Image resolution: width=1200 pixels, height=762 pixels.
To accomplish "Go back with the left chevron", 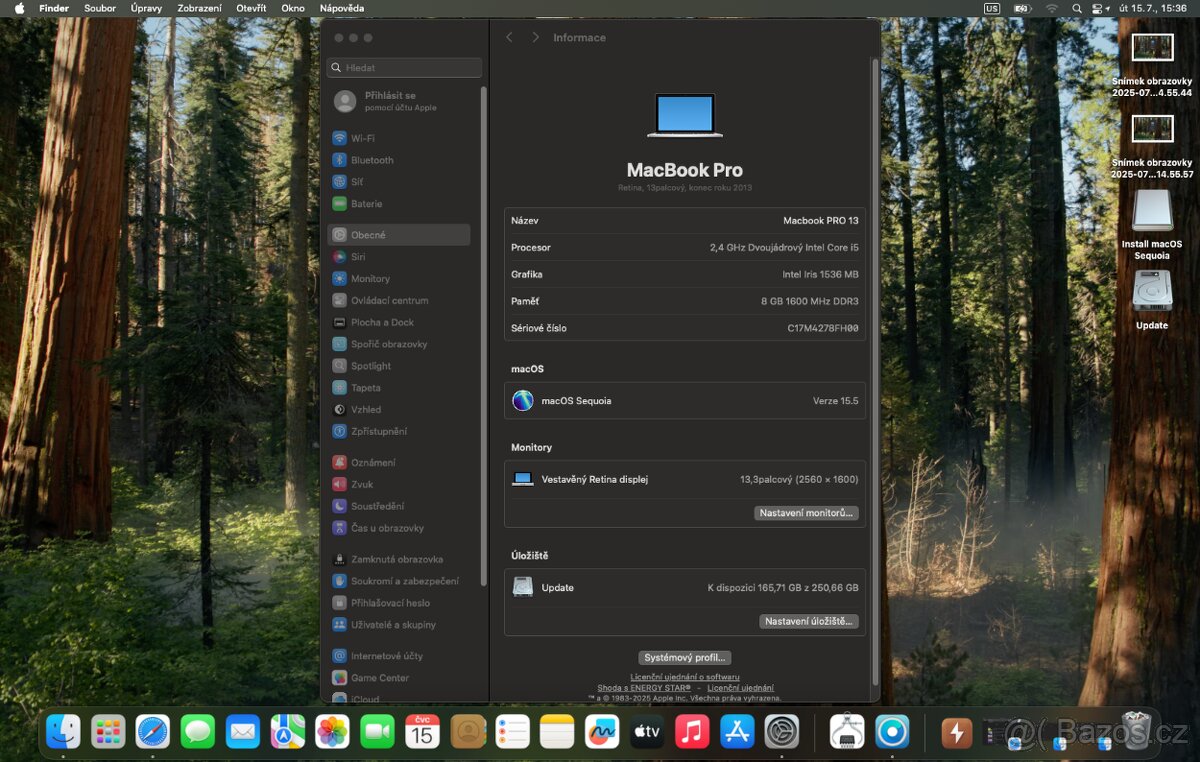I will [509, 37].
